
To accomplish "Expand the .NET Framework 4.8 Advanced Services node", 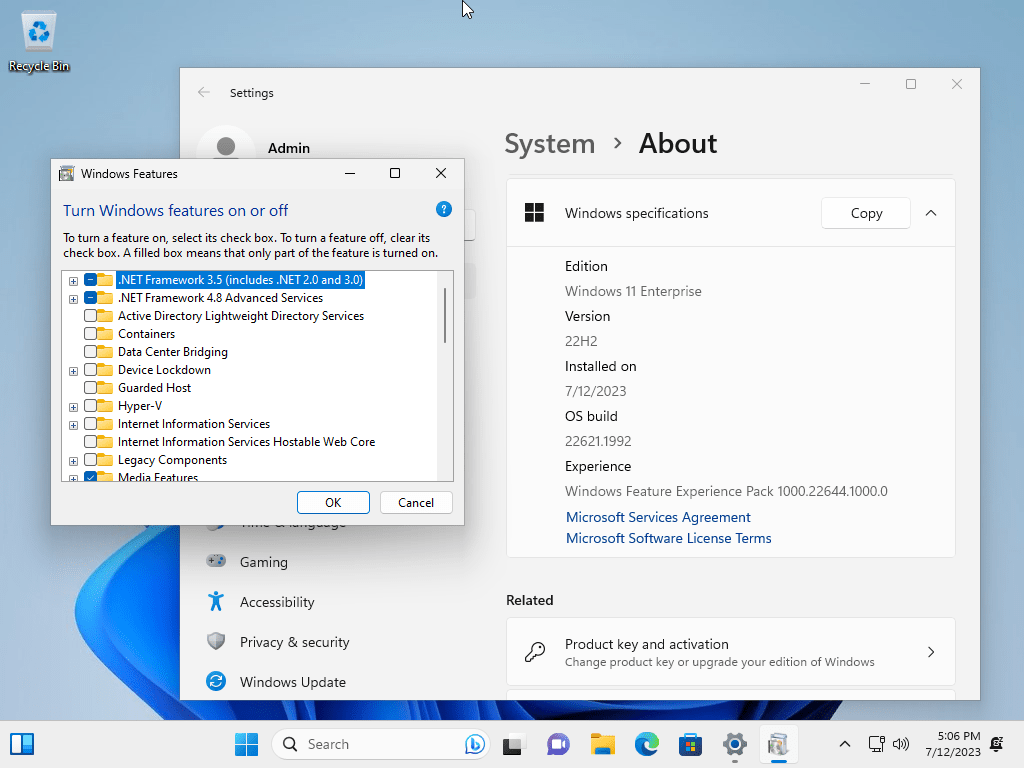I will coord(73,299).
